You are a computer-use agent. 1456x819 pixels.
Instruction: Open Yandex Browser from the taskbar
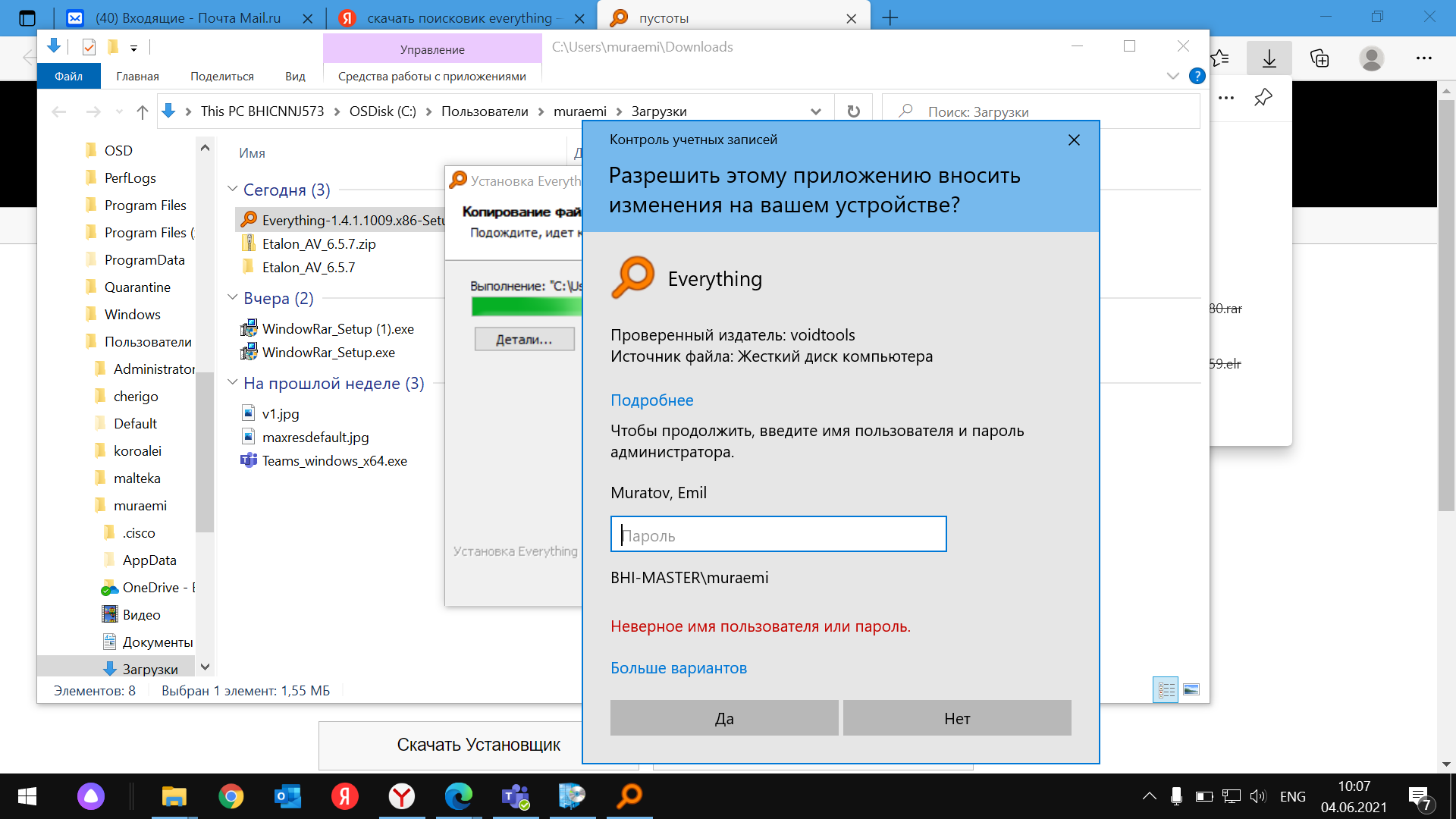click(402, 796)
